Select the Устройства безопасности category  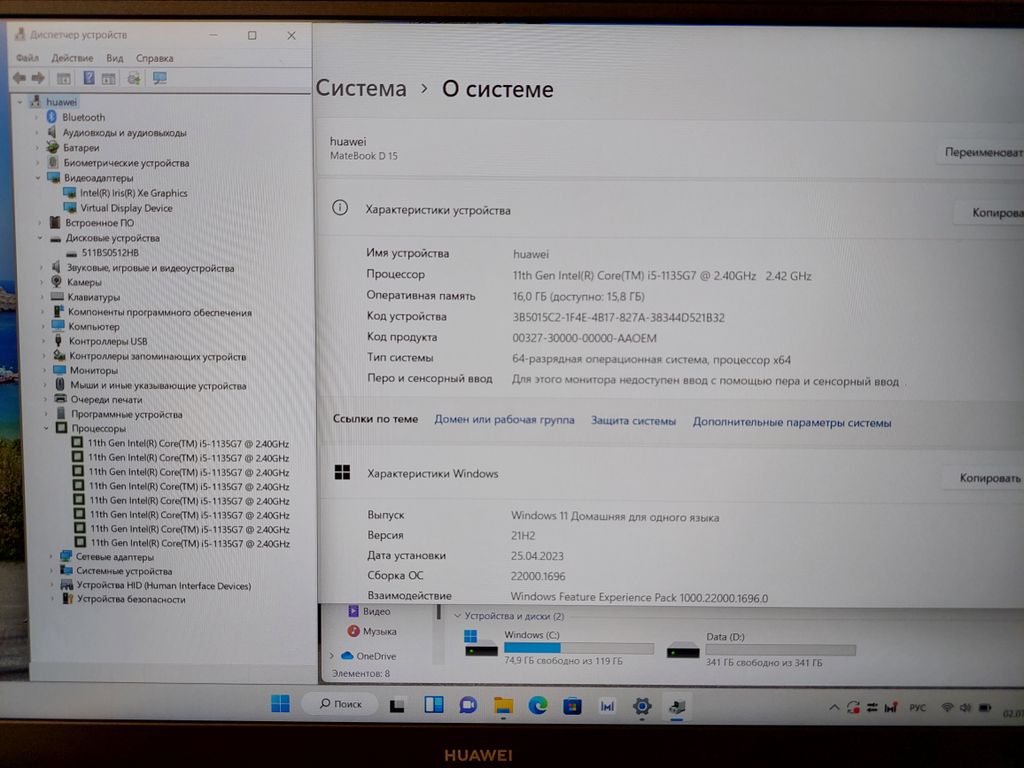tap(131, 600)
